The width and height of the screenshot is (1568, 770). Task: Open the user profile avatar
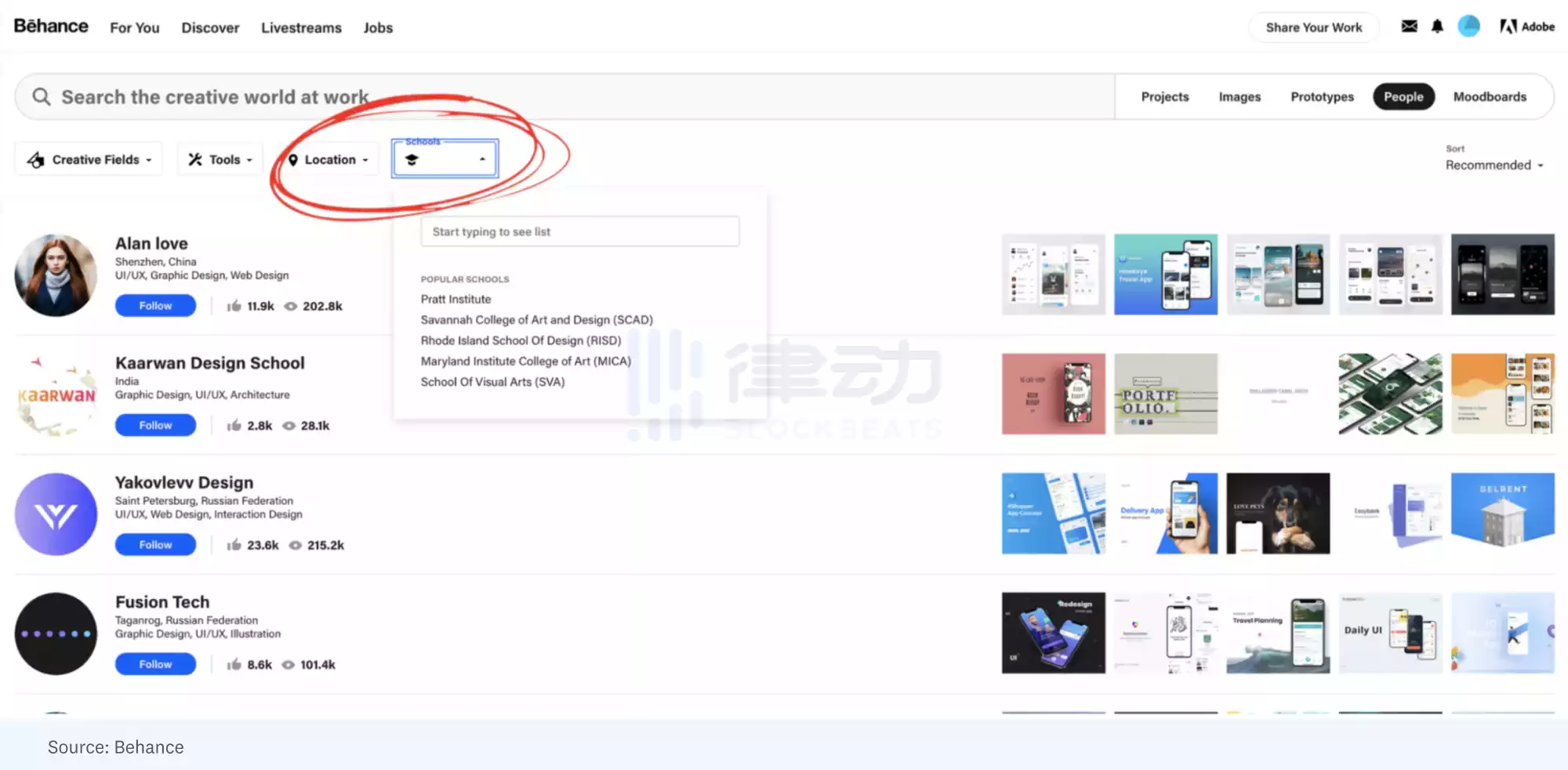pyautogui.click(x=1468, y=27)
